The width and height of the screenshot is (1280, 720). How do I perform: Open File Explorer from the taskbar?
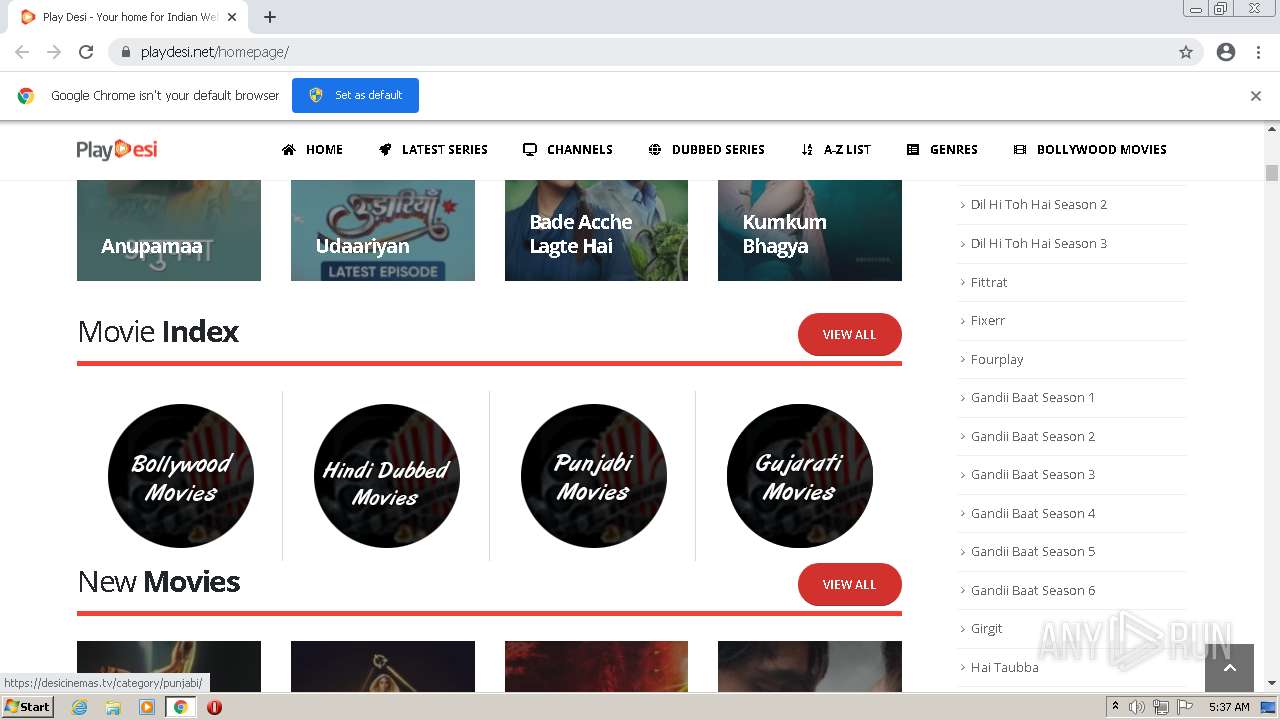[x=113, y=707]
